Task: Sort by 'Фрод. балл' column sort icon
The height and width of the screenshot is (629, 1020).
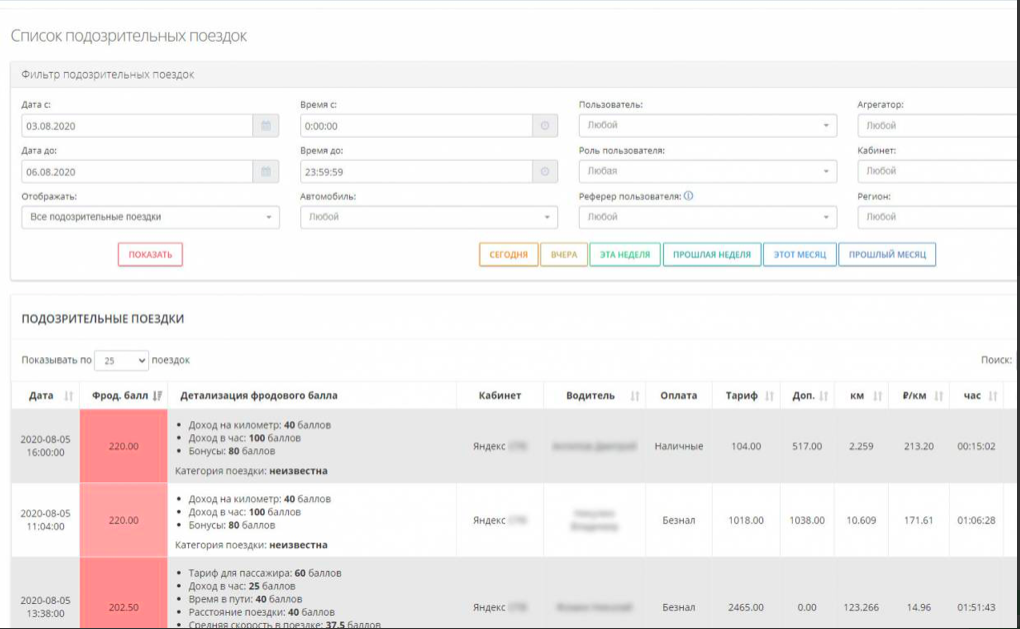Action: tap(158, 396)
